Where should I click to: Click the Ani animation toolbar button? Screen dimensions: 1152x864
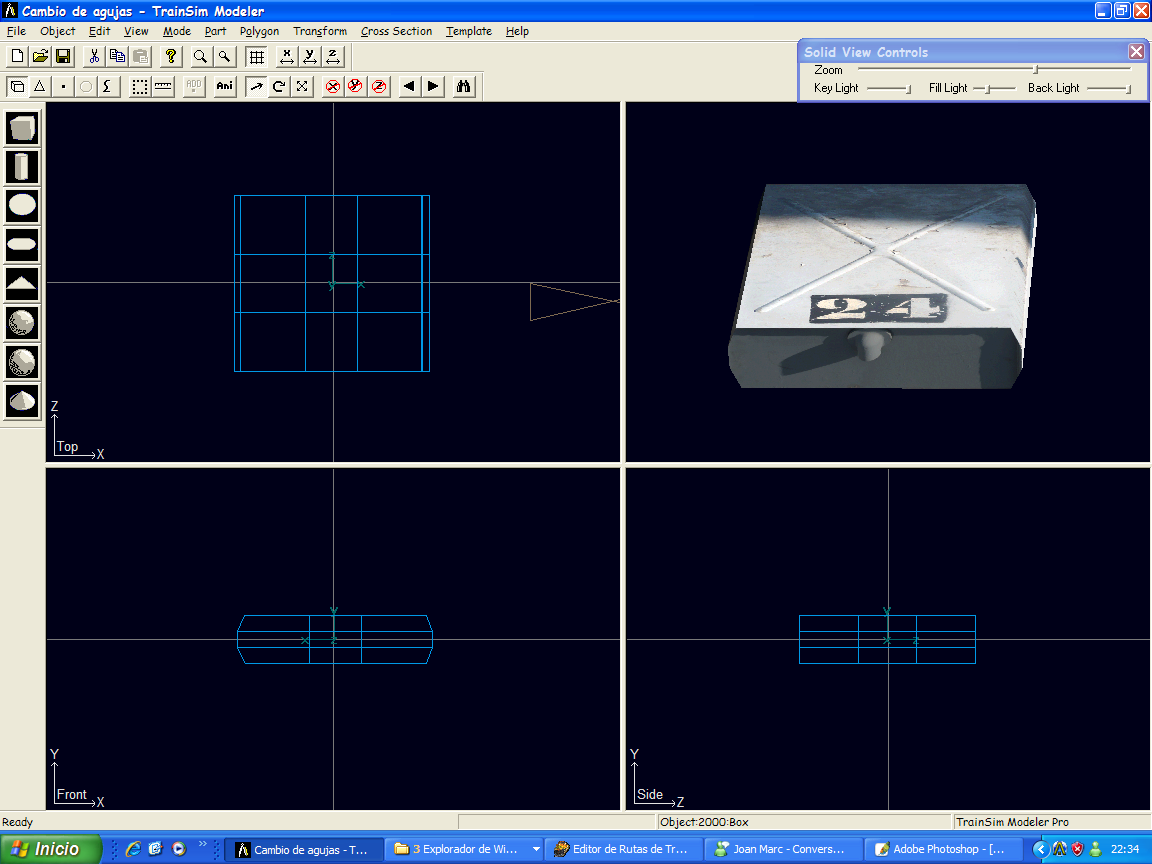[x=225, y=87]
